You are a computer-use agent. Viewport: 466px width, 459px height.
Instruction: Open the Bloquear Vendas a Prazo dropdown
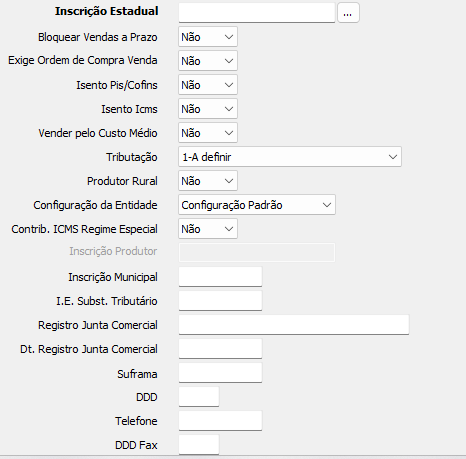tap(208, 37)
